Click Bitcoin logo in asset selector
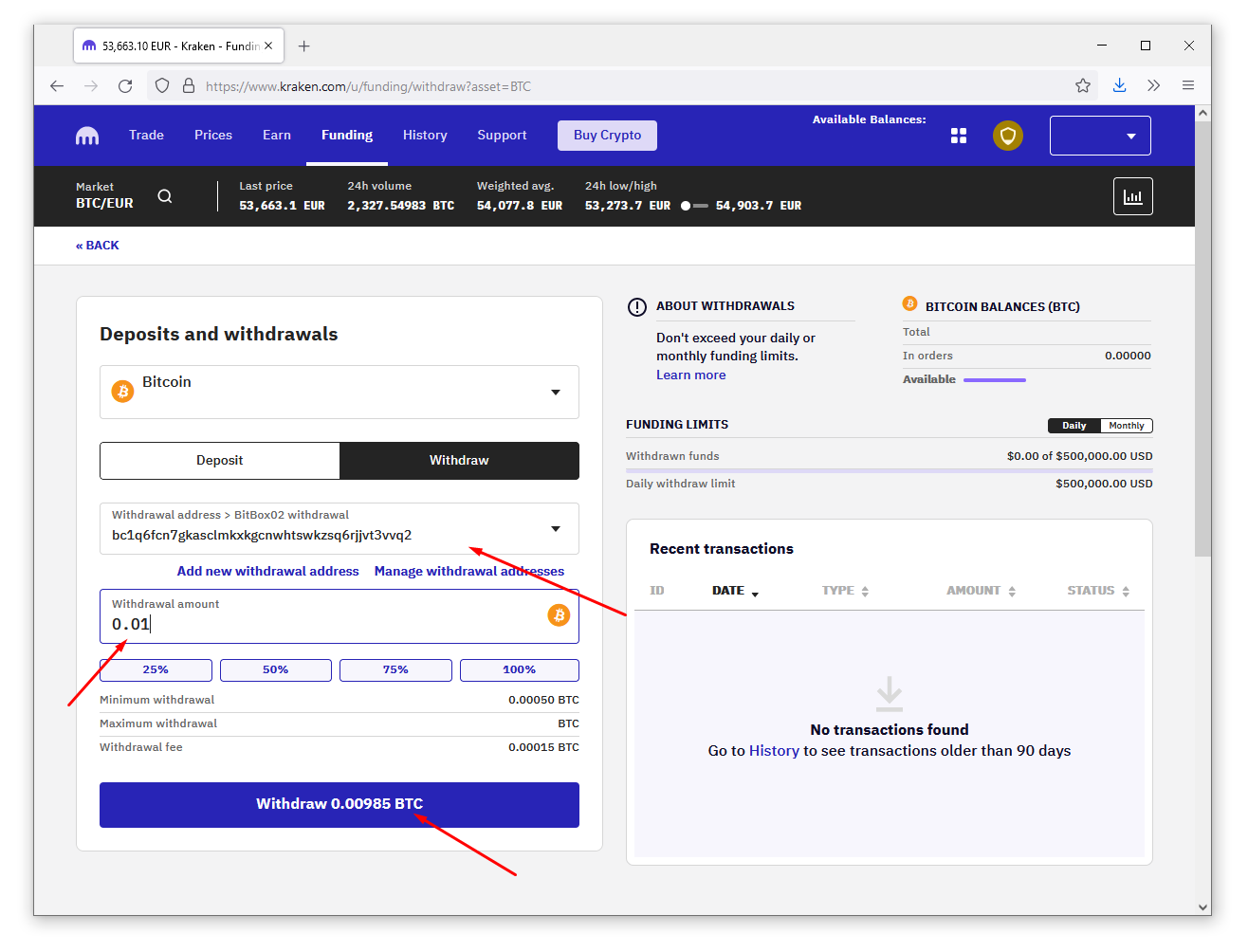 [123, 391]
